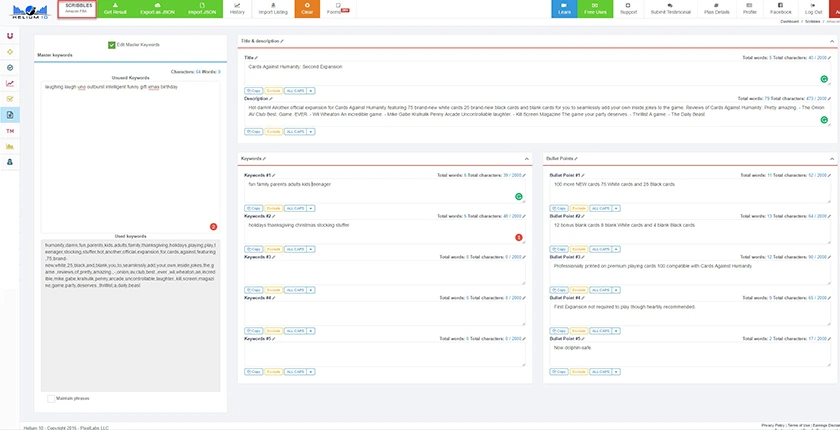Open ALL CAPS dropdown arrow under Keywords #1
This screenshot has height=430, width=840.
[x=311, y=208]
